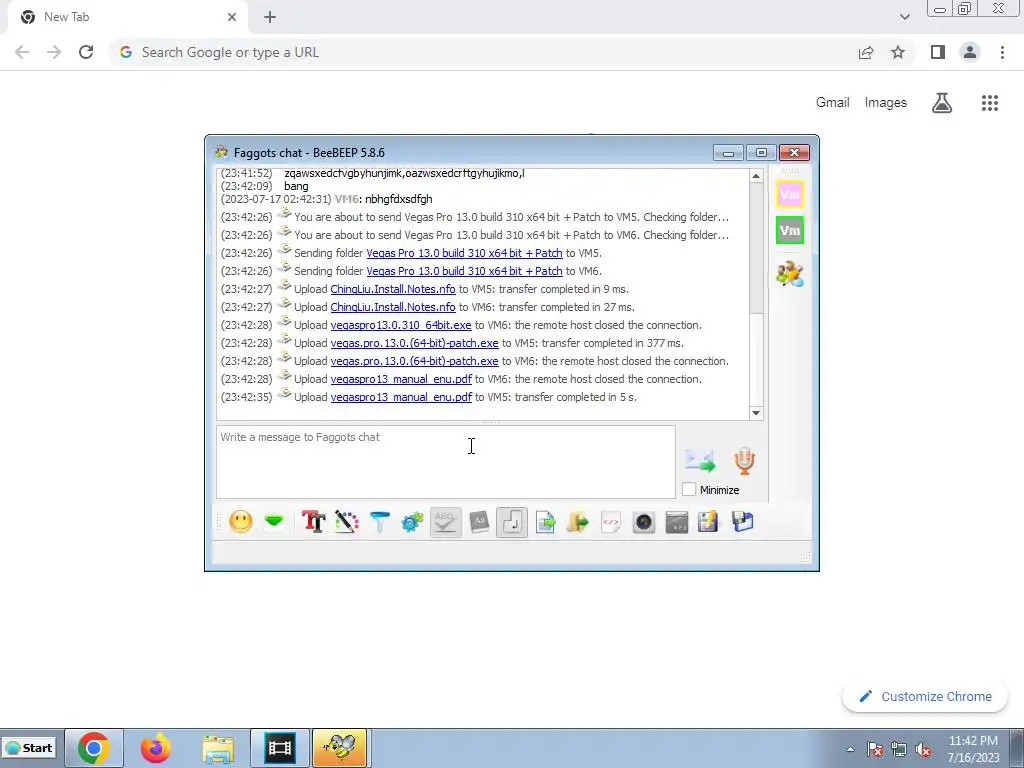Reload the page in Chrome

click(x=86, y=52)
